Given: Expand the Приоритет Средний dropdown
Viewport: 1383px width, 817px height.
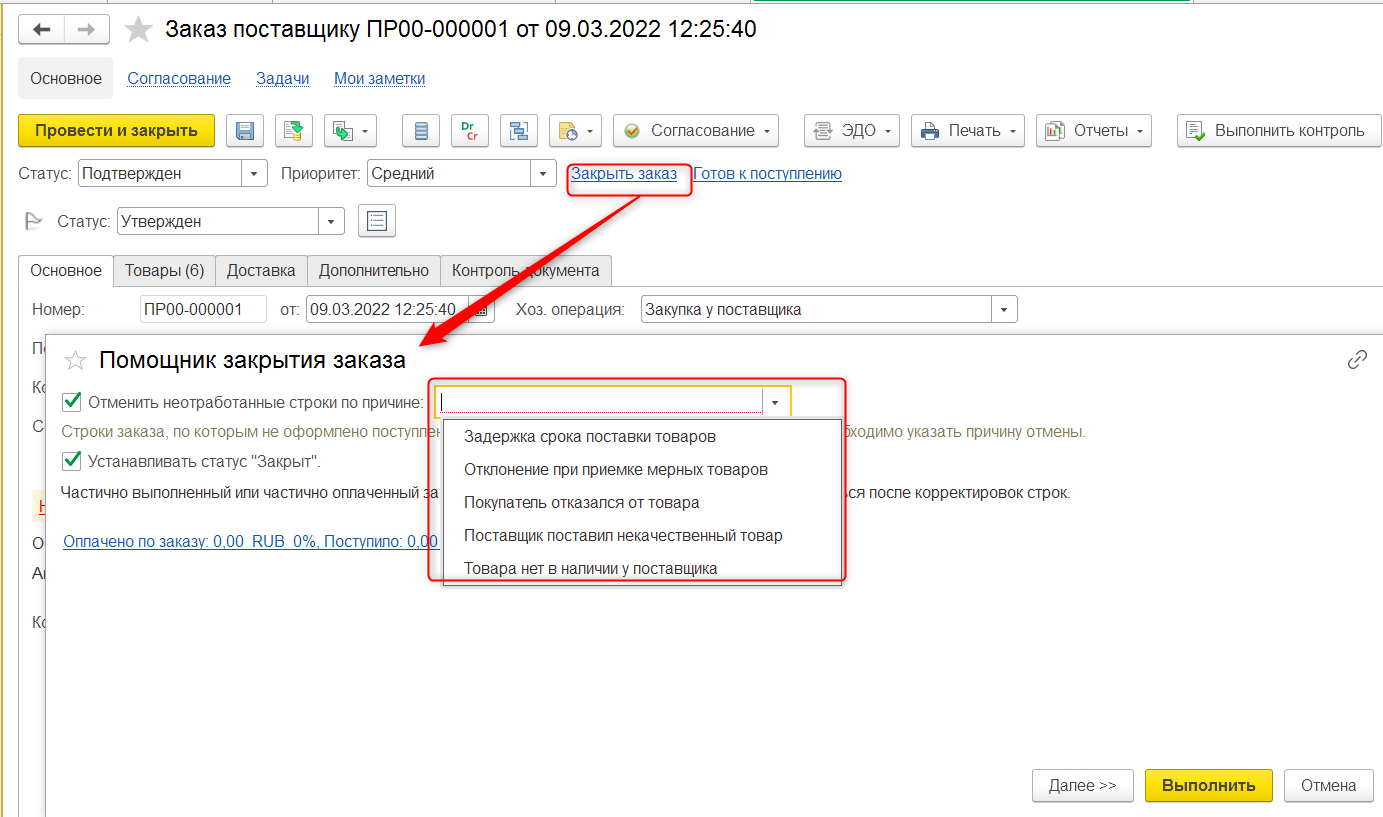Looking at the screenshot, I should [543, 173].
